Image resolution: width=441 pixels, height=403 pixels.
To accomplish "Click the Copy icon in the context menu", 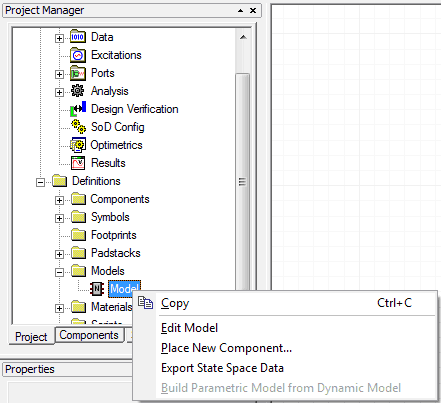I will pyautogui.click(x=146, y=303).
